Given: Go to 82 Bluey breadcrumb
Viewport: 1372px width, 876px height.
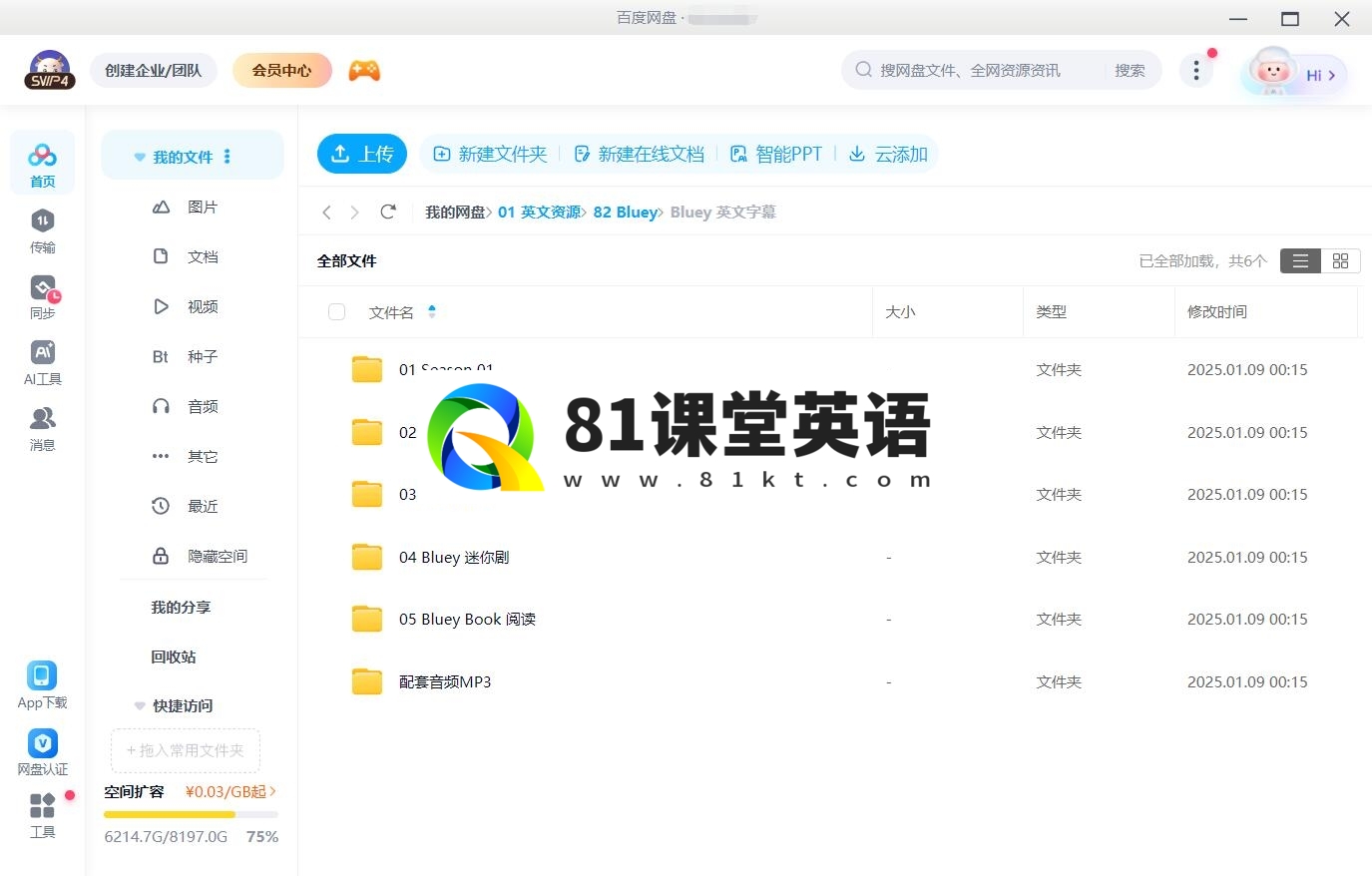Looking at the screenshot, I should 625,212.
